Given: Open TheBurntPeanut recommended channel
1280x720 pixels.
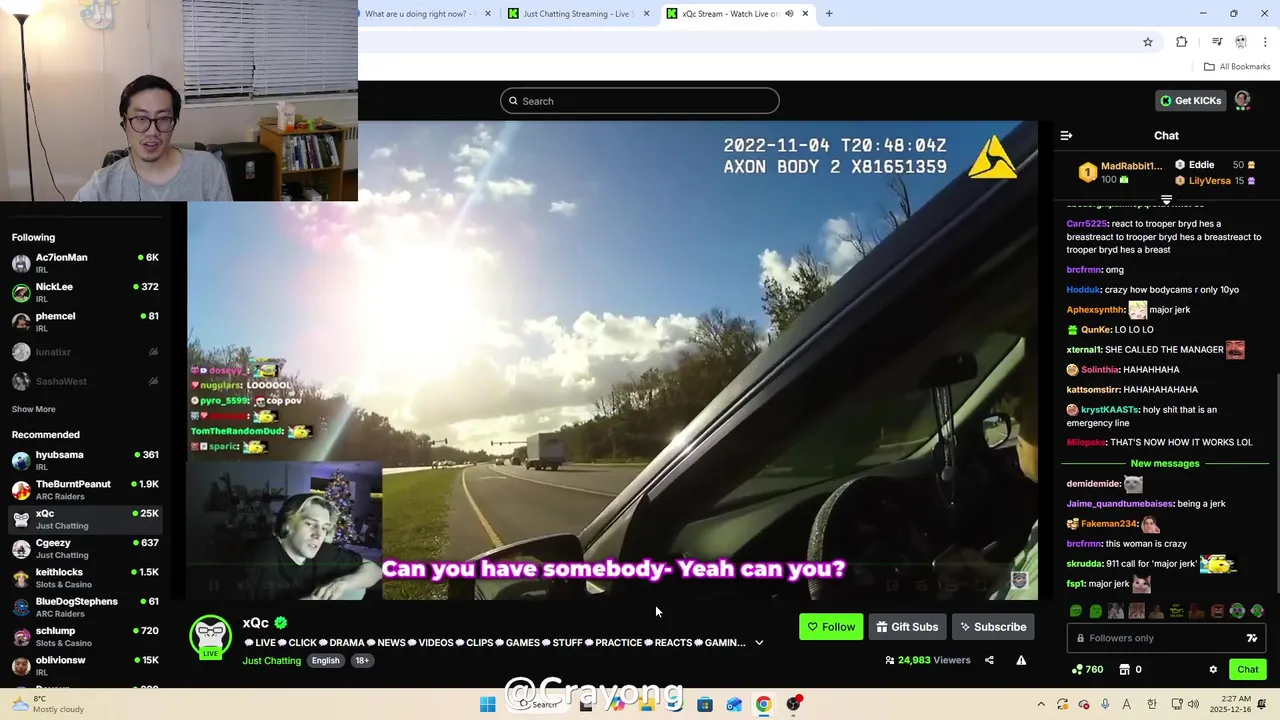Looking at the screenshot, I should pyautogui.click(x=85, y=489).
